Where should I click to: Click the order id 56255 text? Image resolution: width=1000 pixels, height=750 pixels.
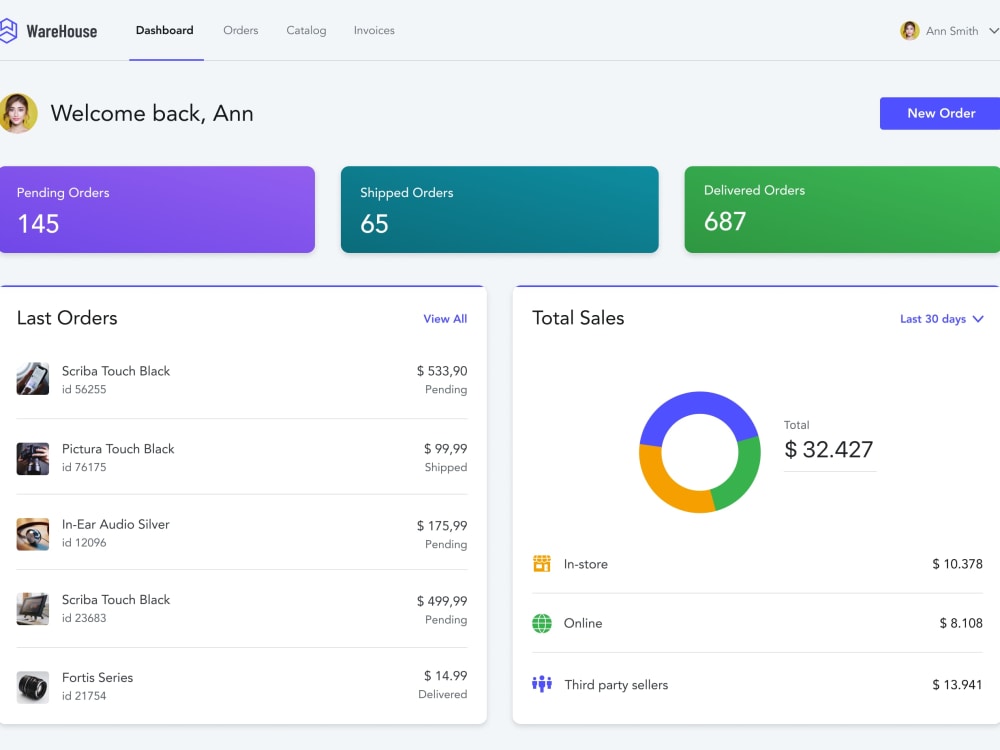(84, 389)
